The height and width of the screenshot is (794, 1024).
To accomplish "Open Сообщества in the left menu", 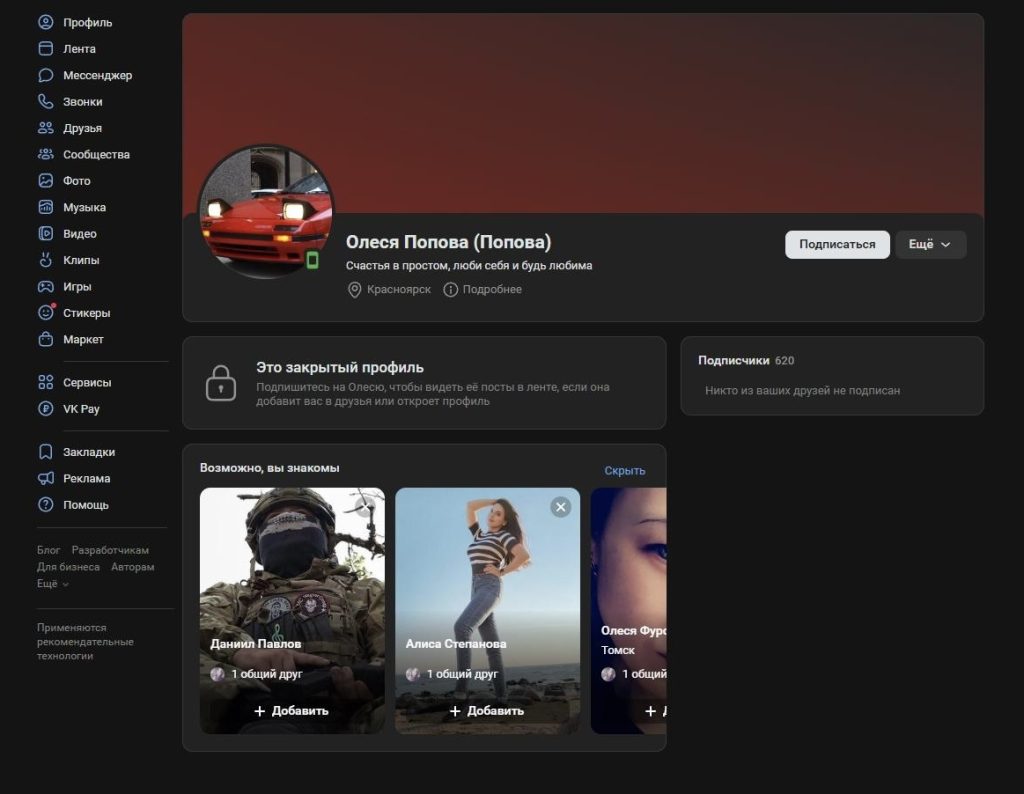I will (x=96, y=155).
